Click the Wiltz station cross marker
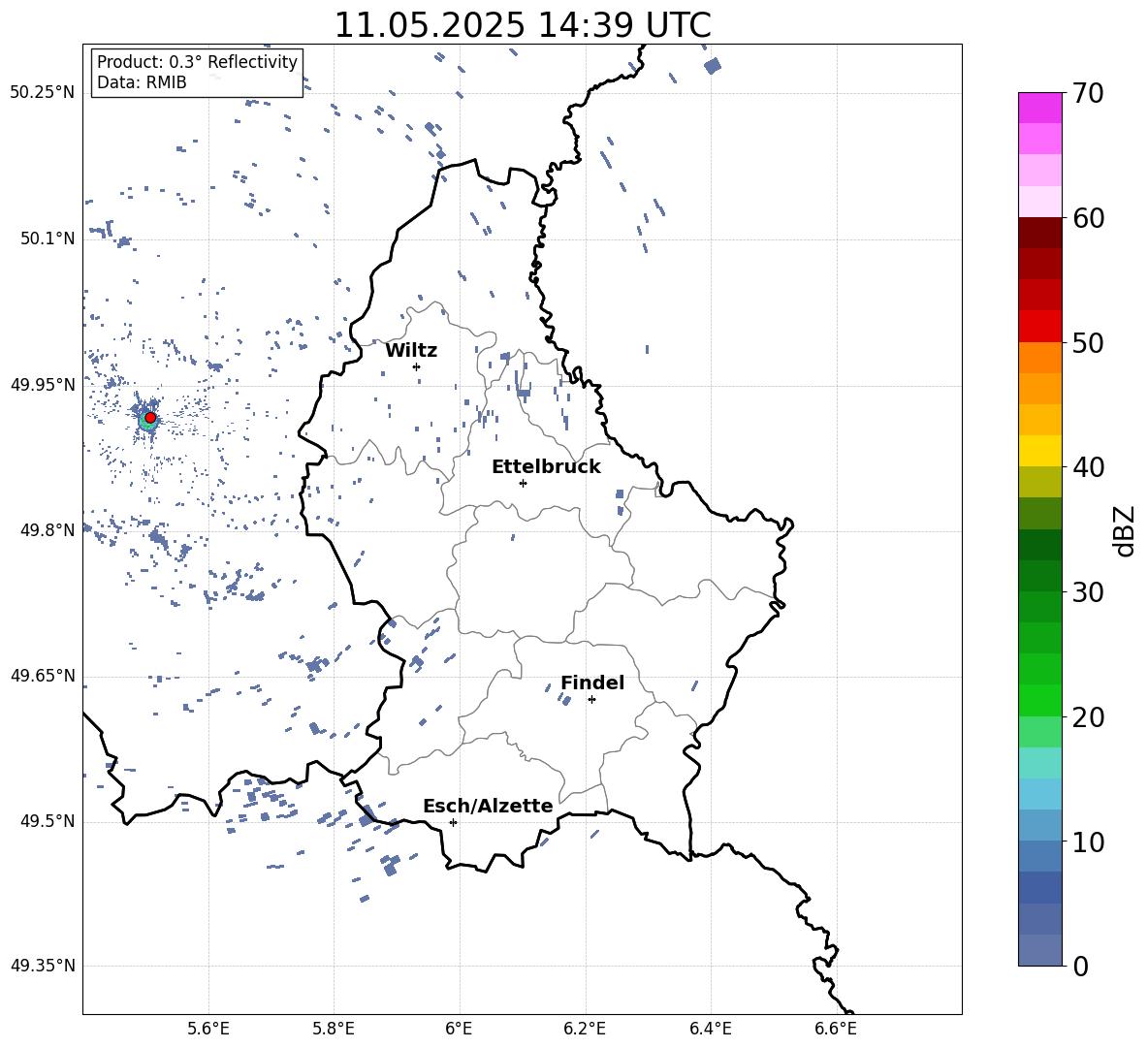This screenshot has width=1148, height=1048. (417, 366)
